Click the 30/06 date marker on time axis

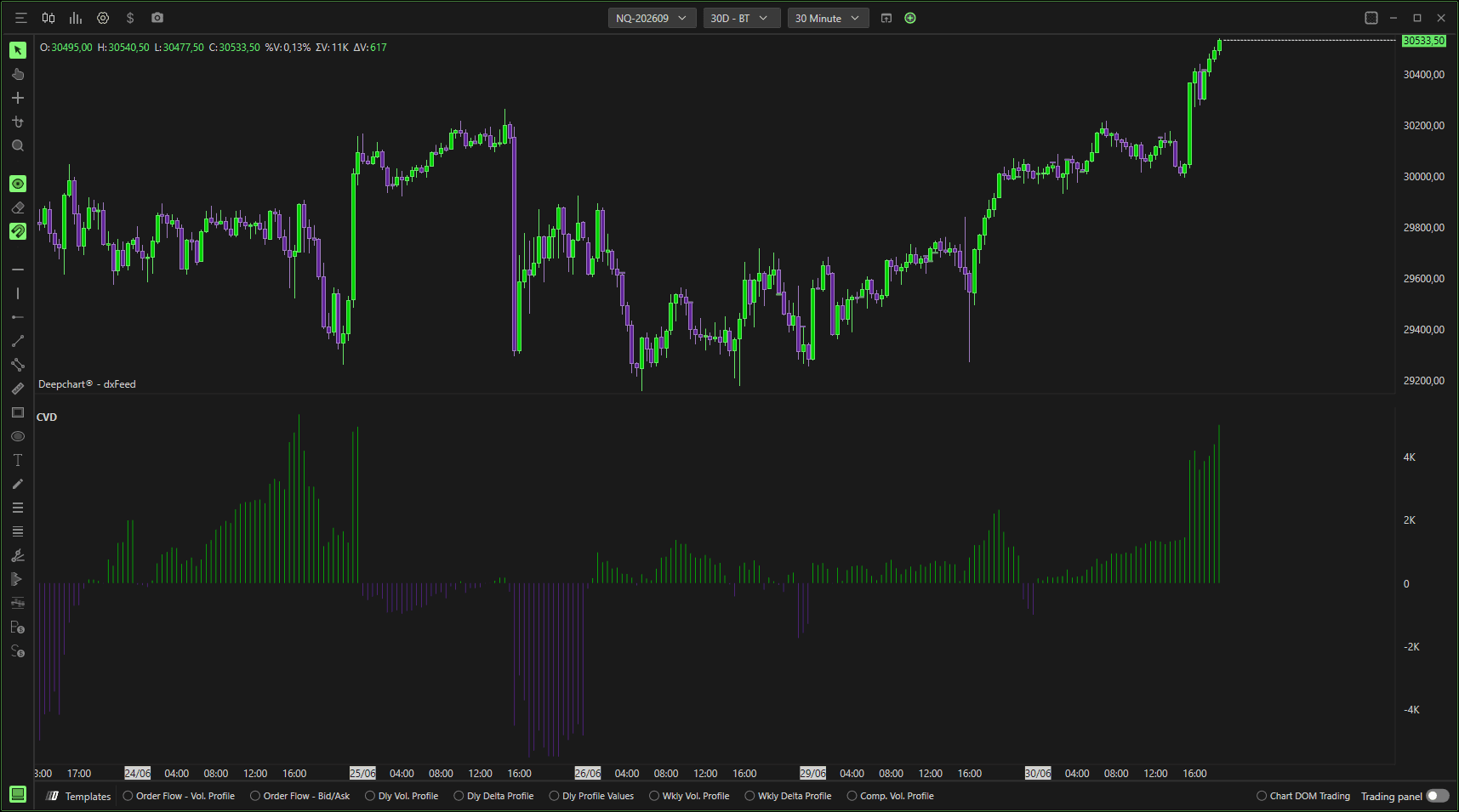1038,774
